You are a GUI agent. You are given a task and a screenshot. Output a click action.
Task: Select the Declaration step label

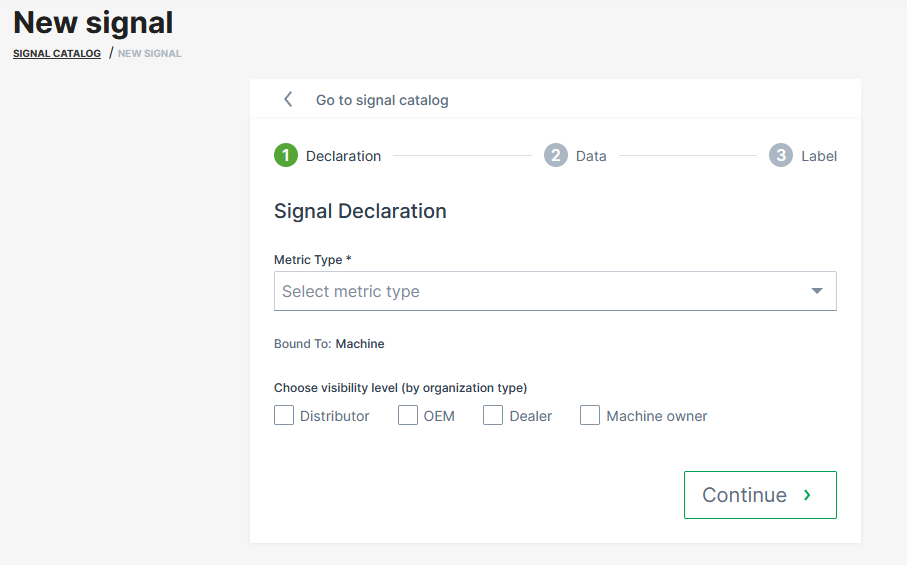coord(343,156)
